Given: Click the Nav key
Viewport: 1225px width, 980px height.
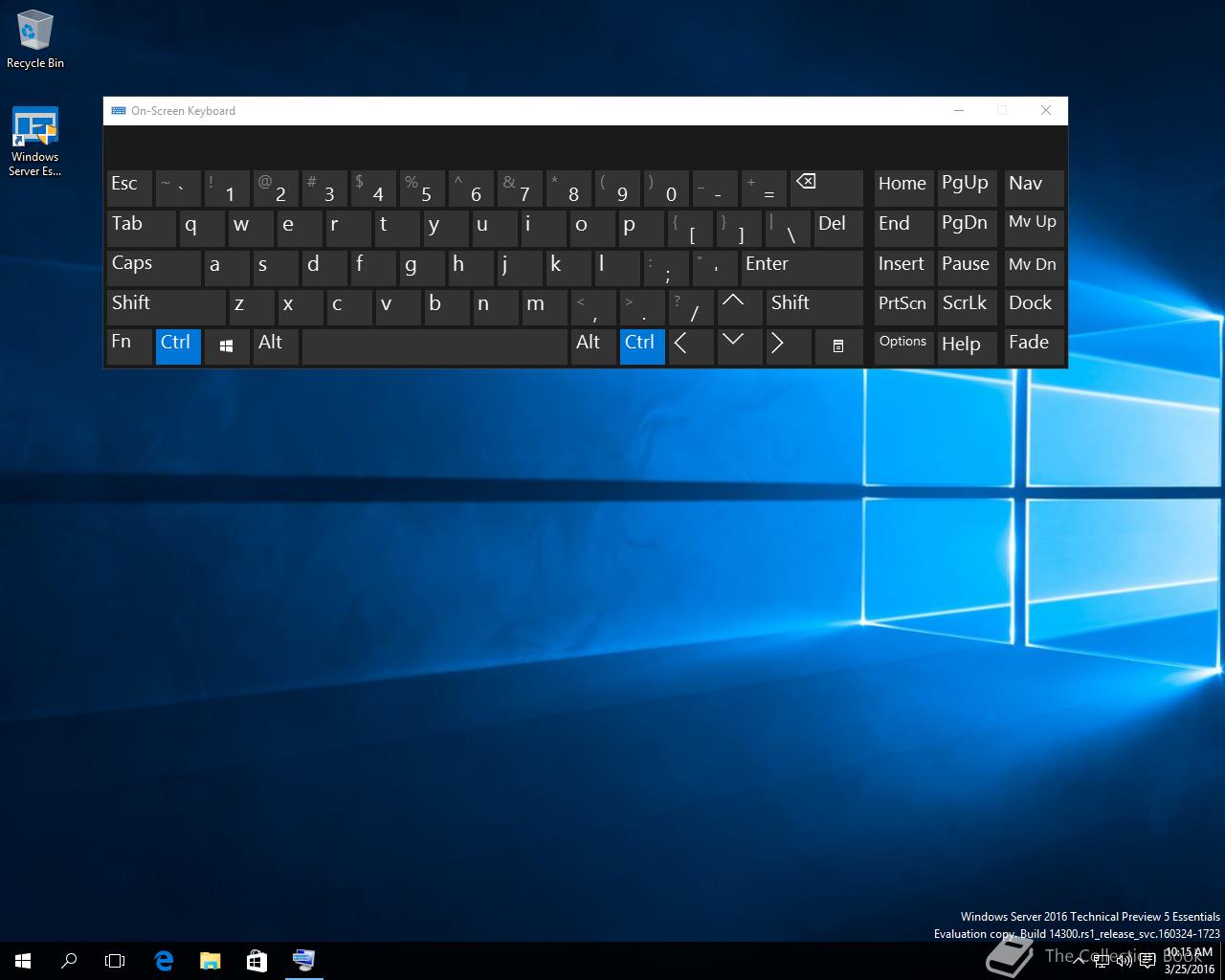Looking at the screenshot, I should click(1034, 189).
